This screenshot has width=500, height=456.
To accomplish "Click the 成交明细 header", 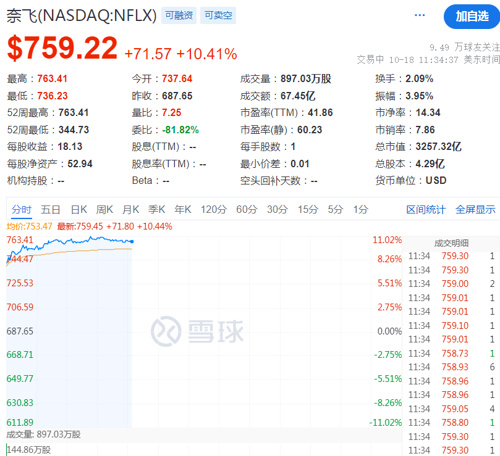I will click(x=451, y=243).
